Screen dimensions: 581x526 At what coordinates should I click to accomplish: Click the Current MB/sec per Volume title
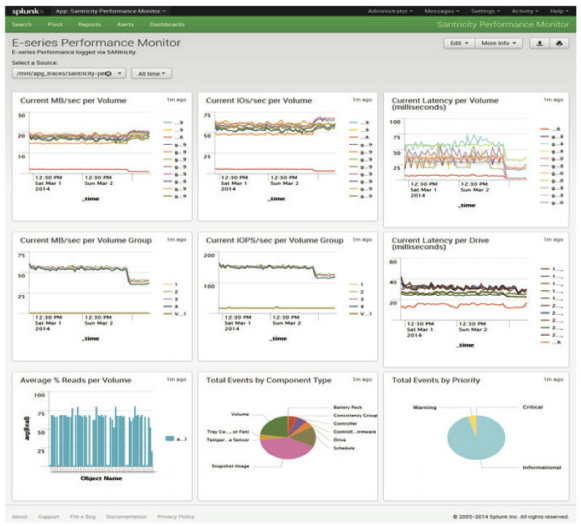click(x=73, y=101)
